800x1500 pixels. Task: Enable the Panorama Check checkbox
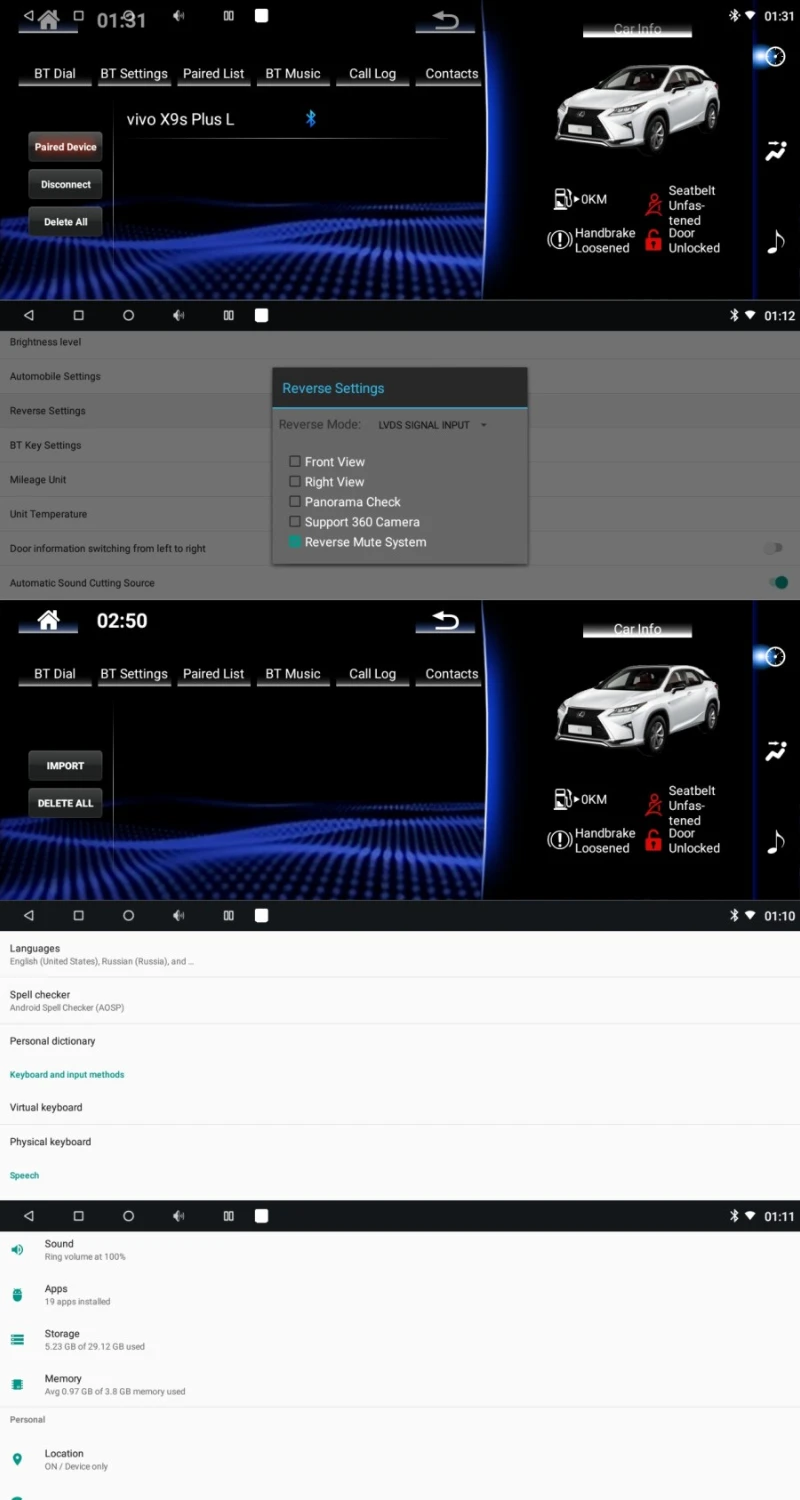coord(295,502)
